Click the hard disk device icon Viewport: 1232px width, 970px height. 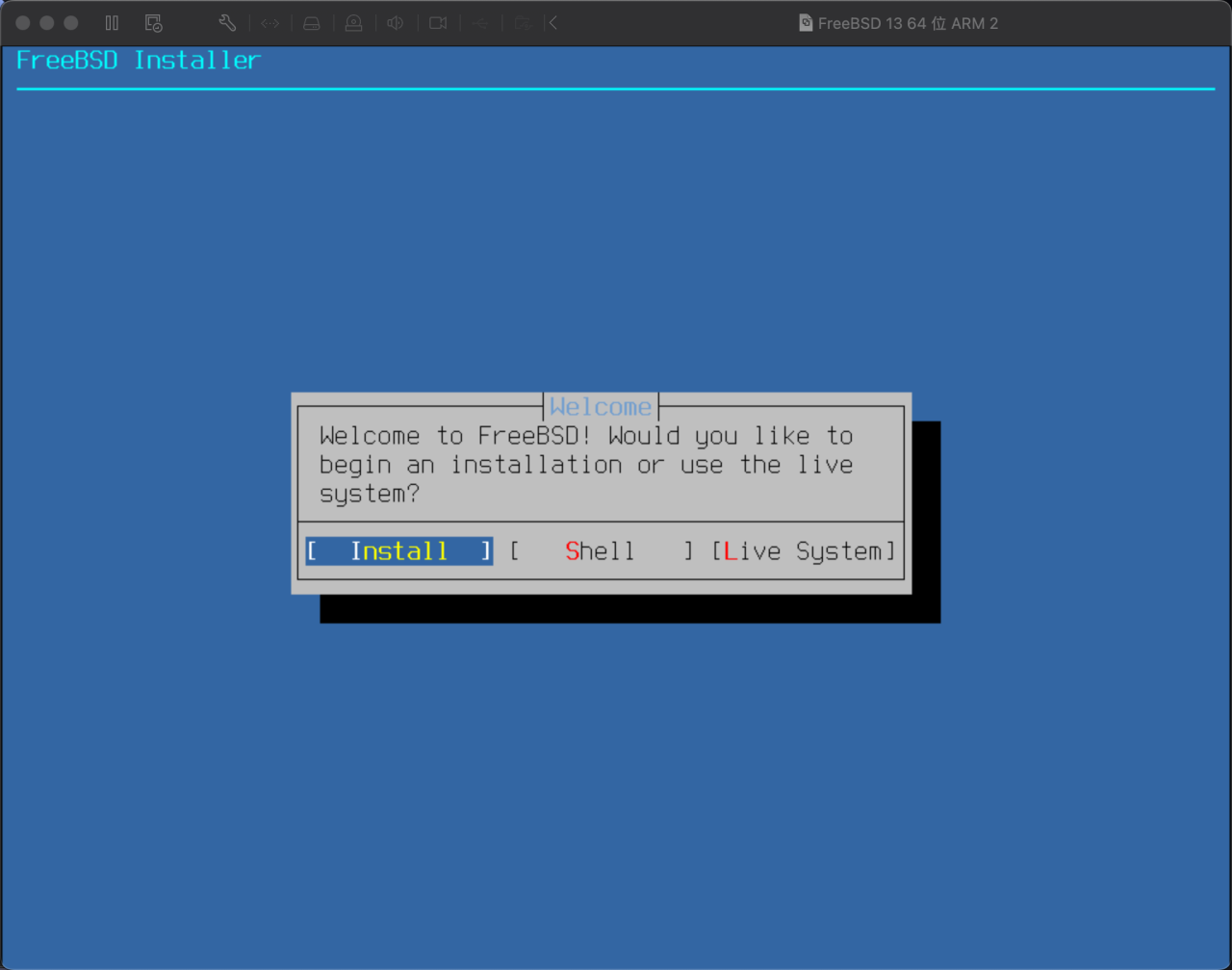[x=312, y=23]
